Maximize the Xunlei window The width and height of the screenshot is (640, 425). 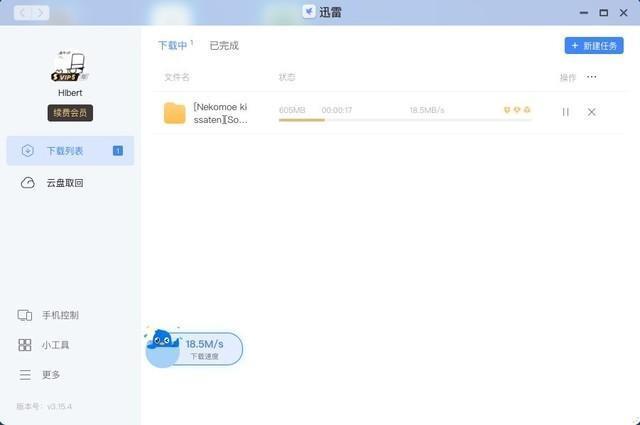(x=604, y=13)
